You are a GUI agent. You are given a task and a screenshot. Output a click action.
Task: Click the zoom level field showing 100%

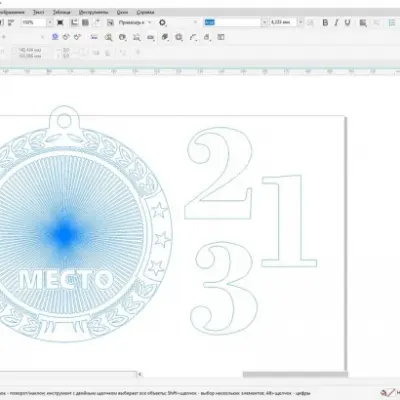pos(33,22)
